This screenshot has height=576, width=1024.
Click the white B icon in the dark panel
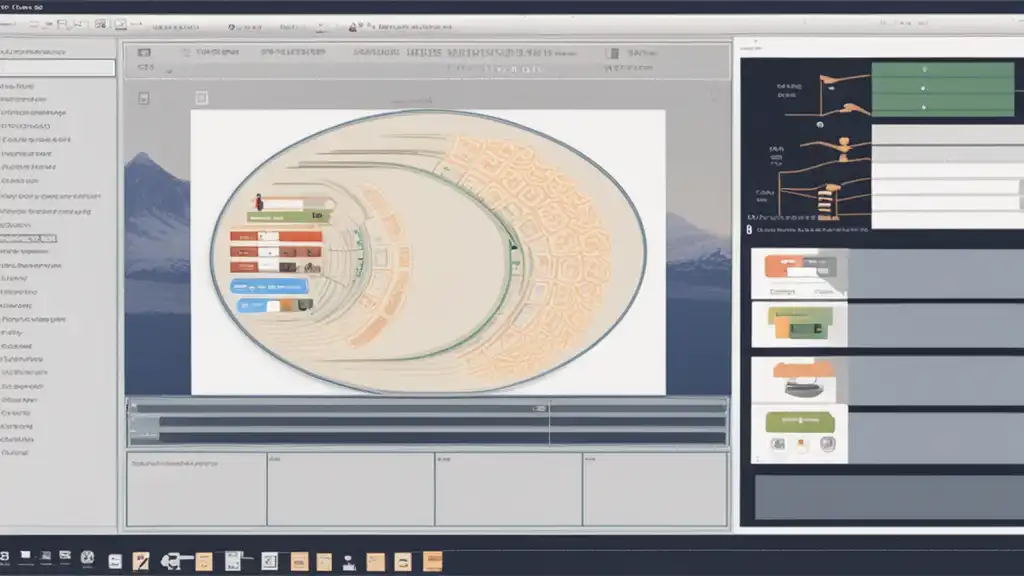click(x=749, y=230)
